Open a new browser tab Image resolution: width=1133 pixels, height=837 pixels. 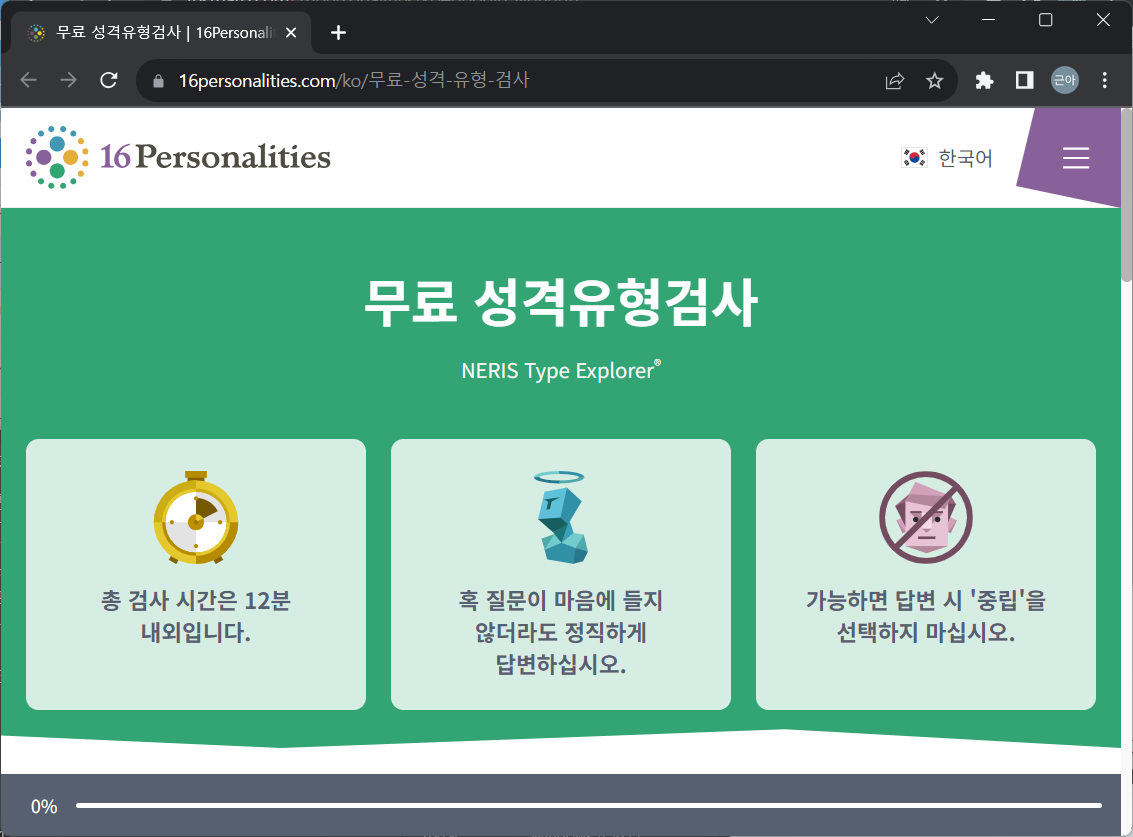338,32
